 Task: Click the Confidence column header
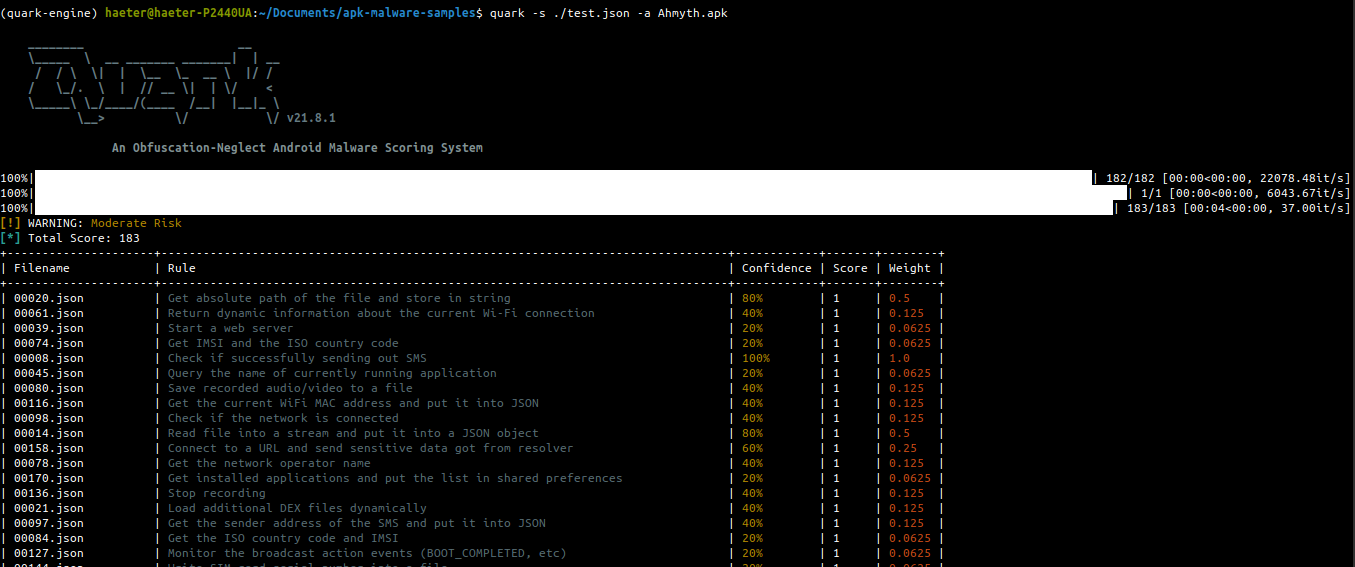(x=777, y=268)
